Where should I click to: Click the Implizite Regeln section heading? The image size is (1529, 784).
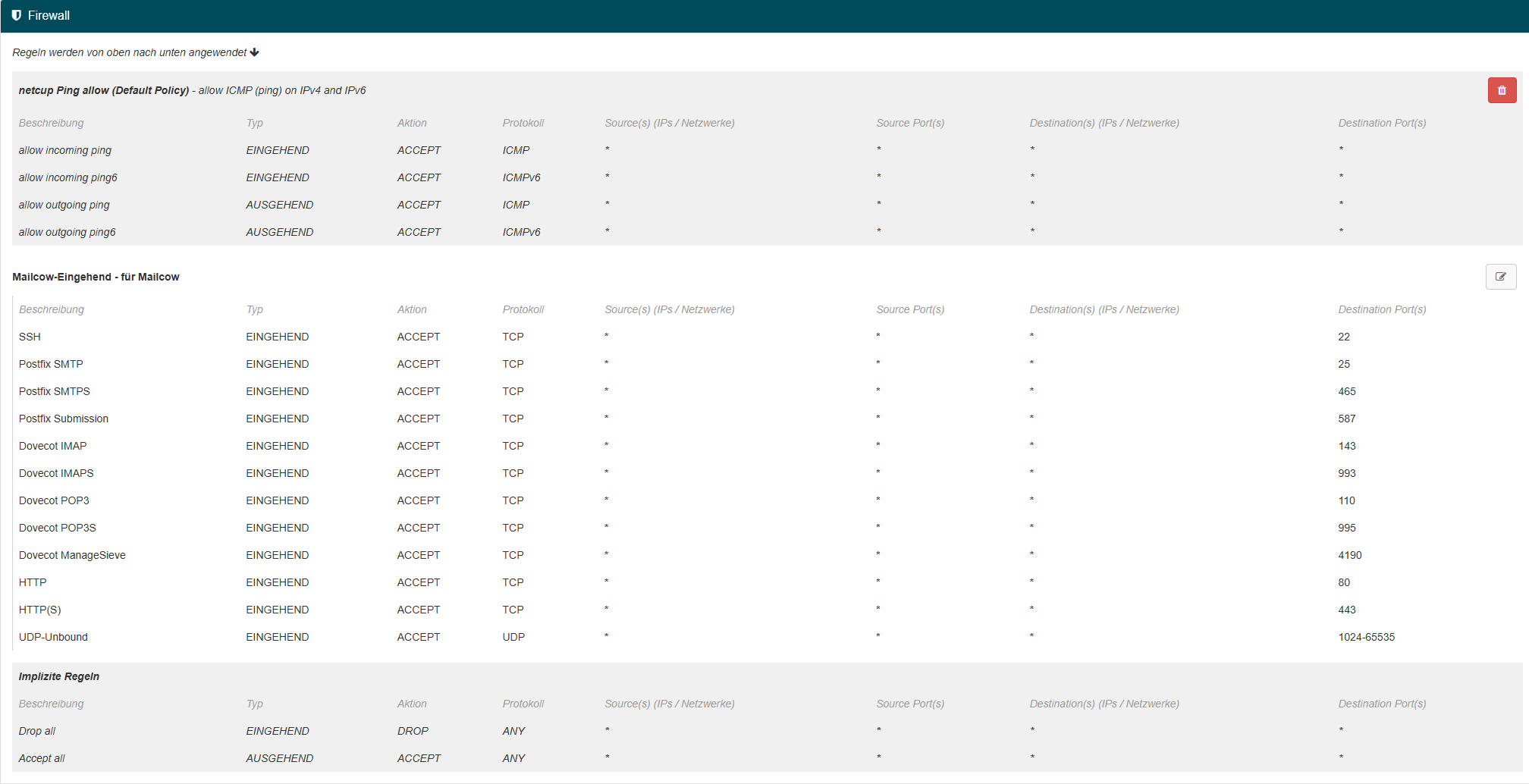point(59,676)
